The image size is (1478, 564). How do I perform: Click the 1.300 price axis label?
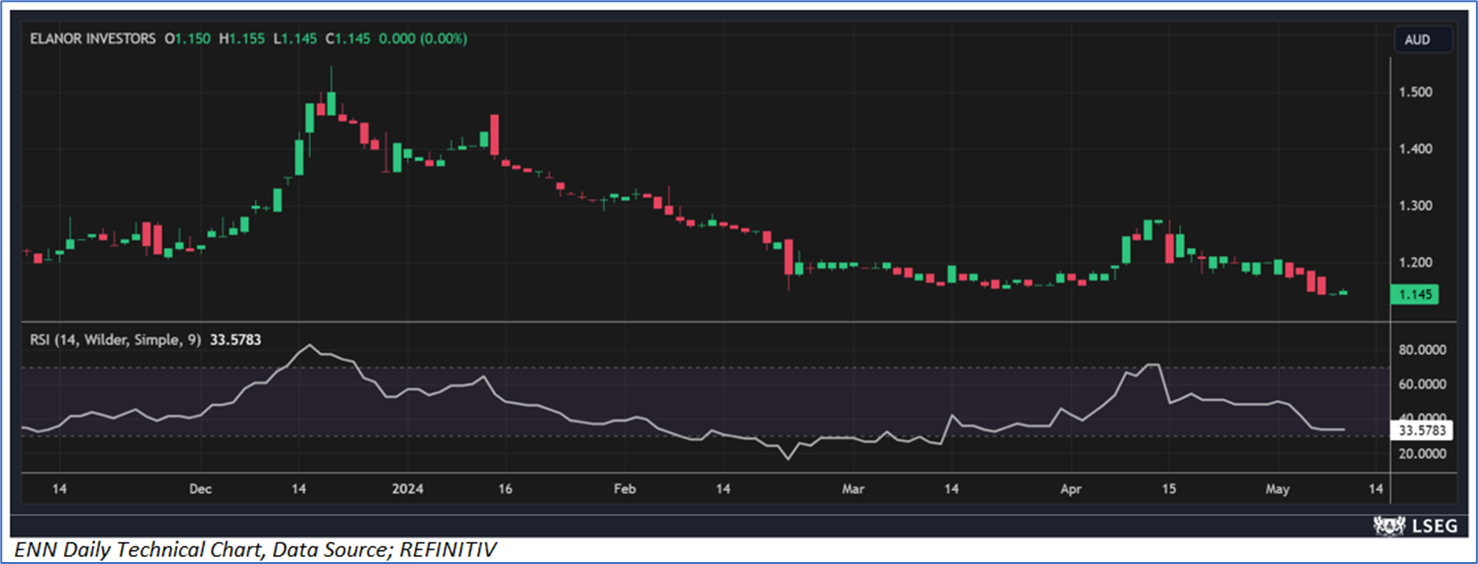click(x=1417, y=206)
